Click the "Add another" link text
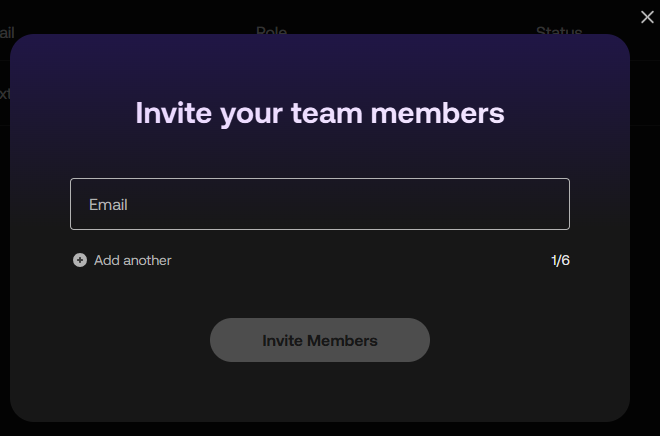 point(132,260)
